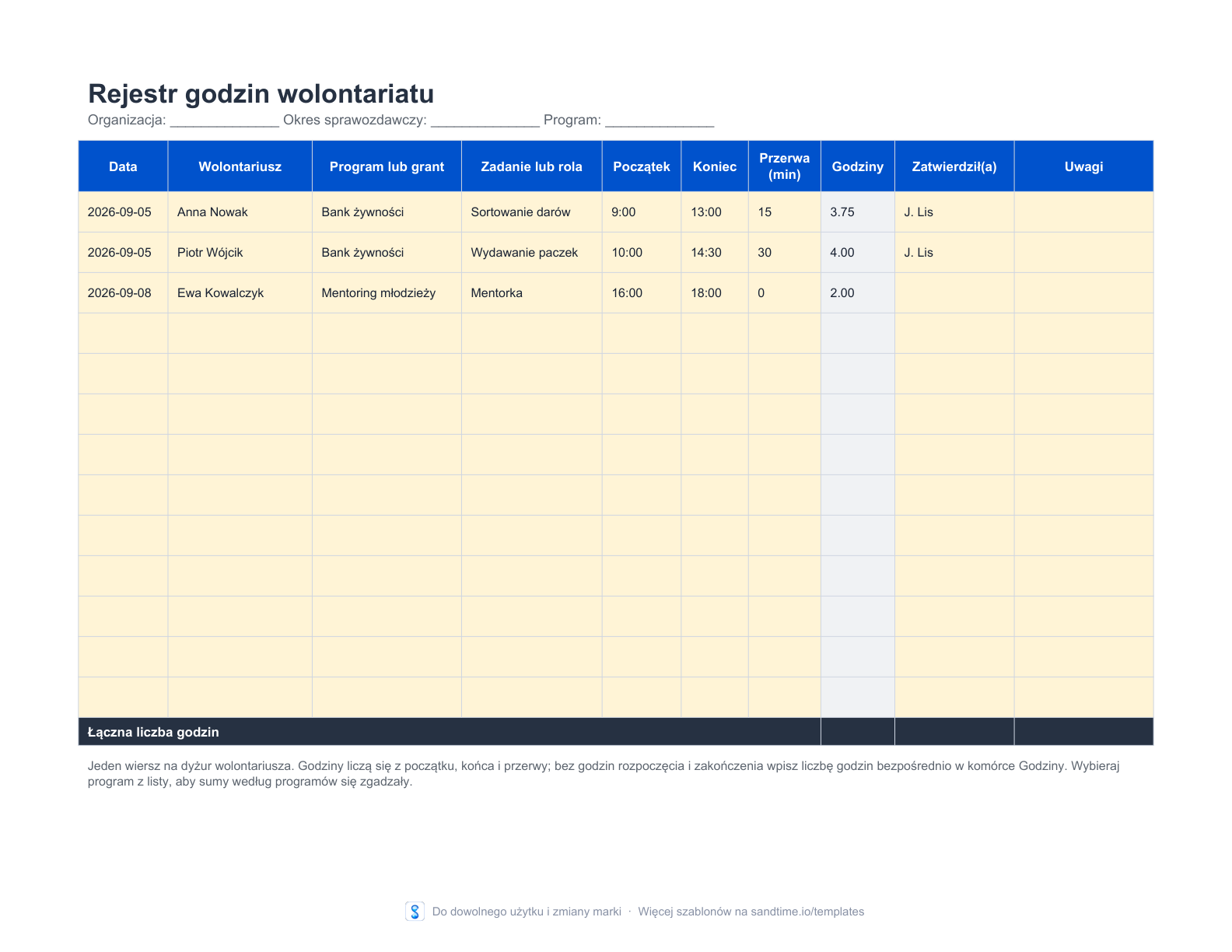Select the 'Program lub grant' column header

[x=387, y=166]
